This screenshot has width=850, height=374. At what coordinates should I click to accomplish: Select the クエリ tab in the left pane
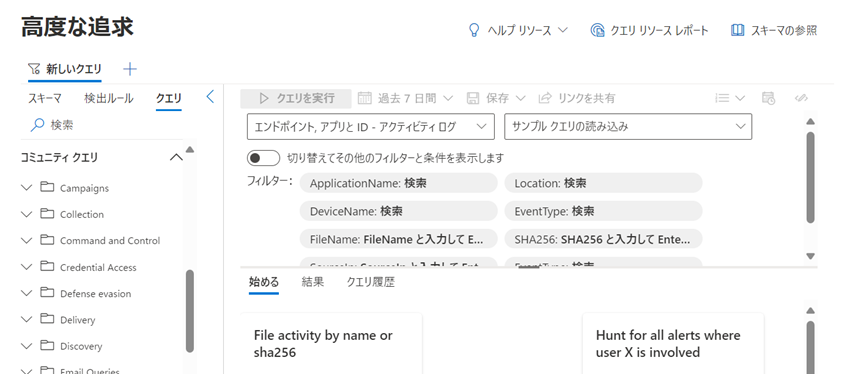169,98
